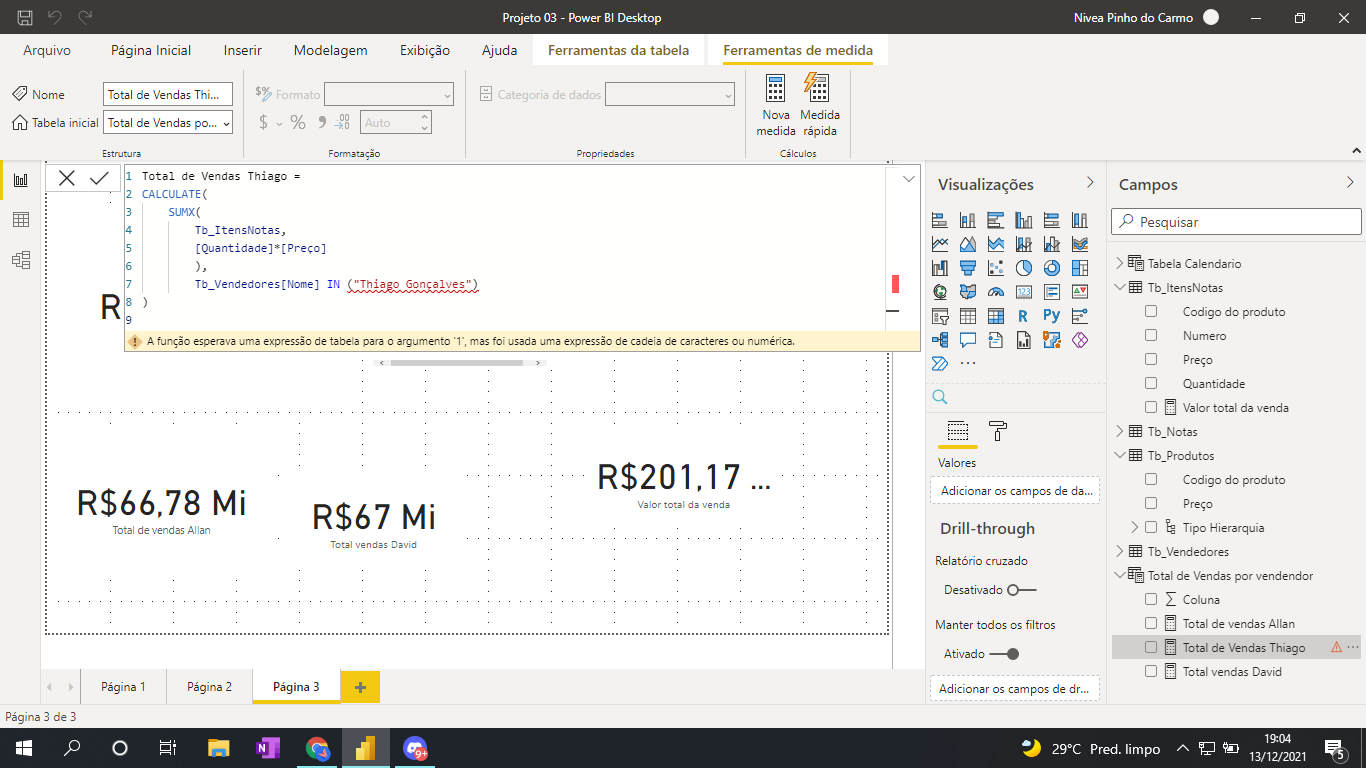Check the Numero field checkbox

pyautogui.click(x=1151, y=336)
